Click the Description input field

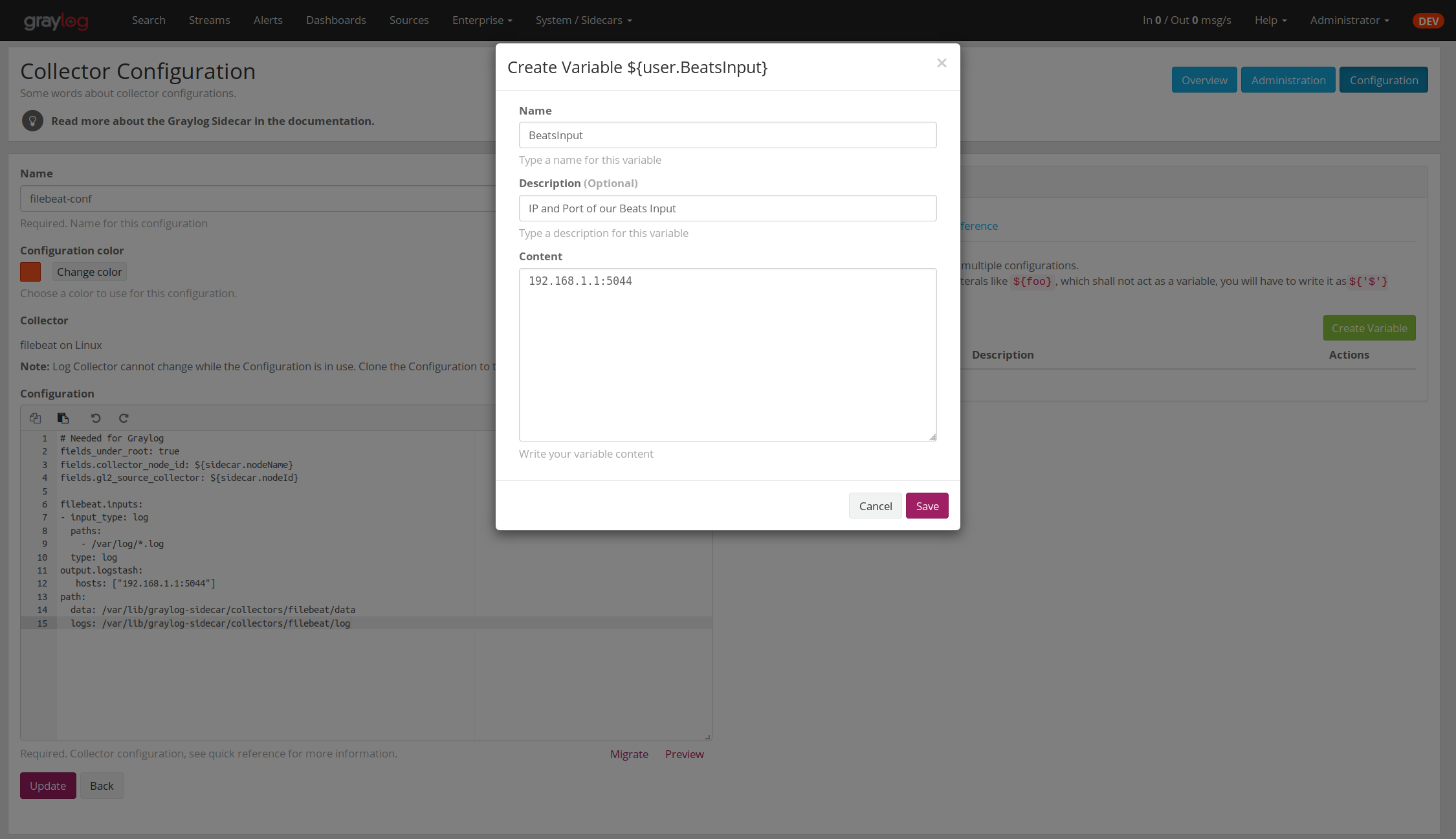coord(727,208)
